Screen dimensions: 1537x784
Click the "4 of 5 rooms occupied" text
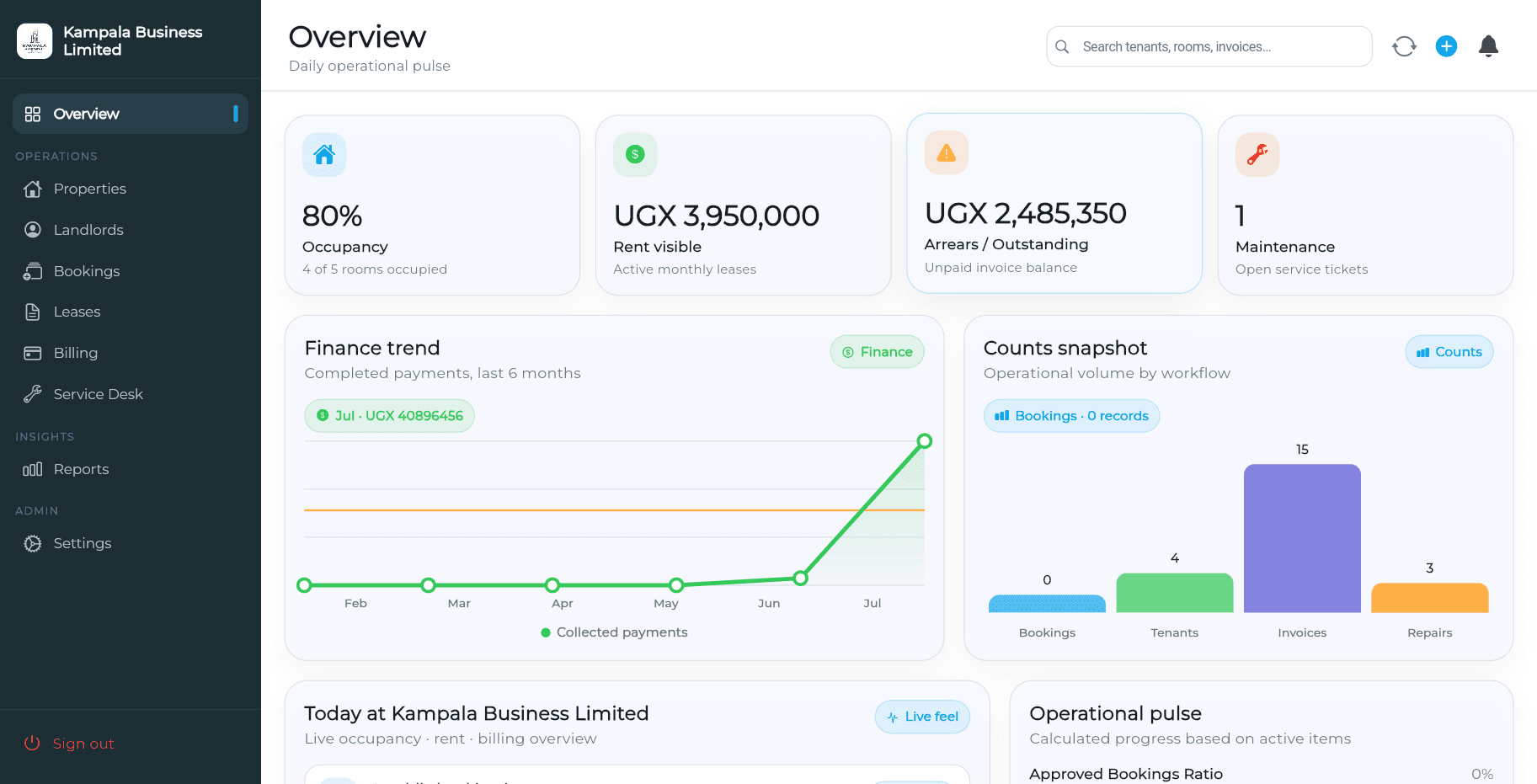(375, 269)
